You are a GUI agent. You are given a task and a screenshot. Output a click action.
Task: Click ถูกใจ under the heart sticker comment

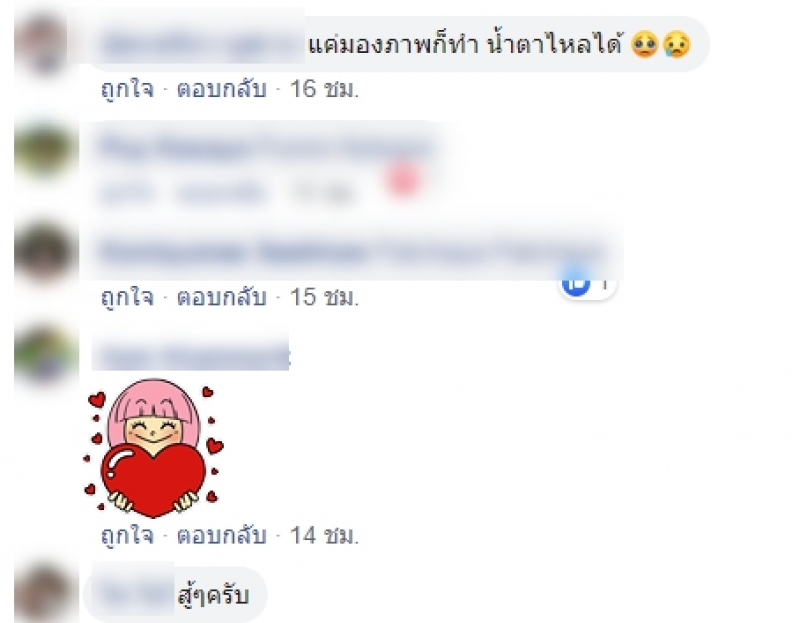tap(128, 535)
